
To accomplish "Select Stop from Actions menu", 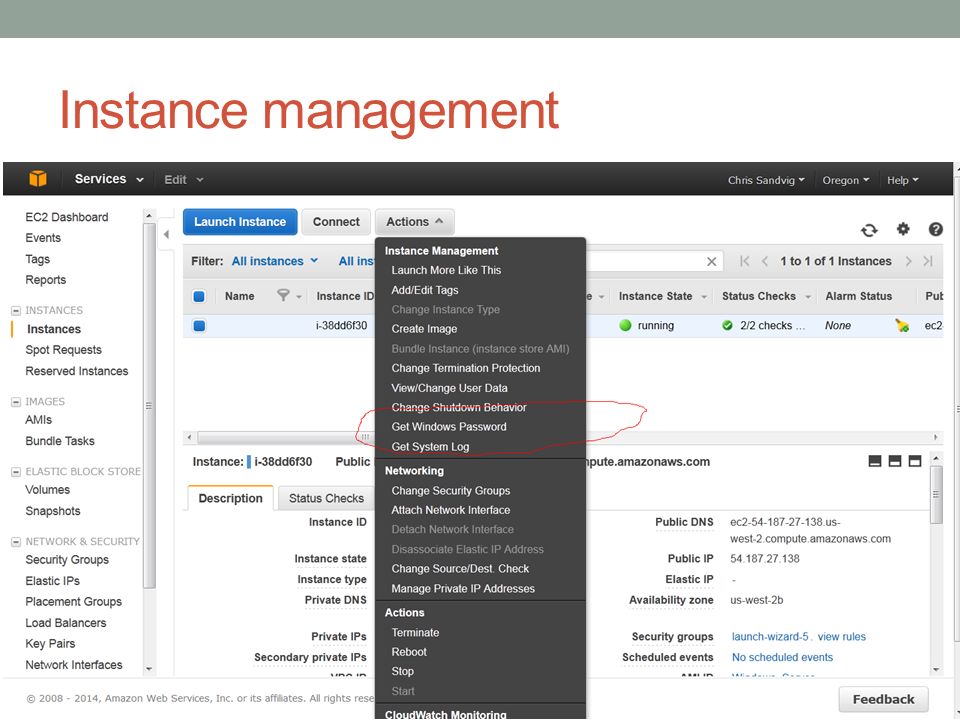I will pyautogui.click(x=402, y=672).
